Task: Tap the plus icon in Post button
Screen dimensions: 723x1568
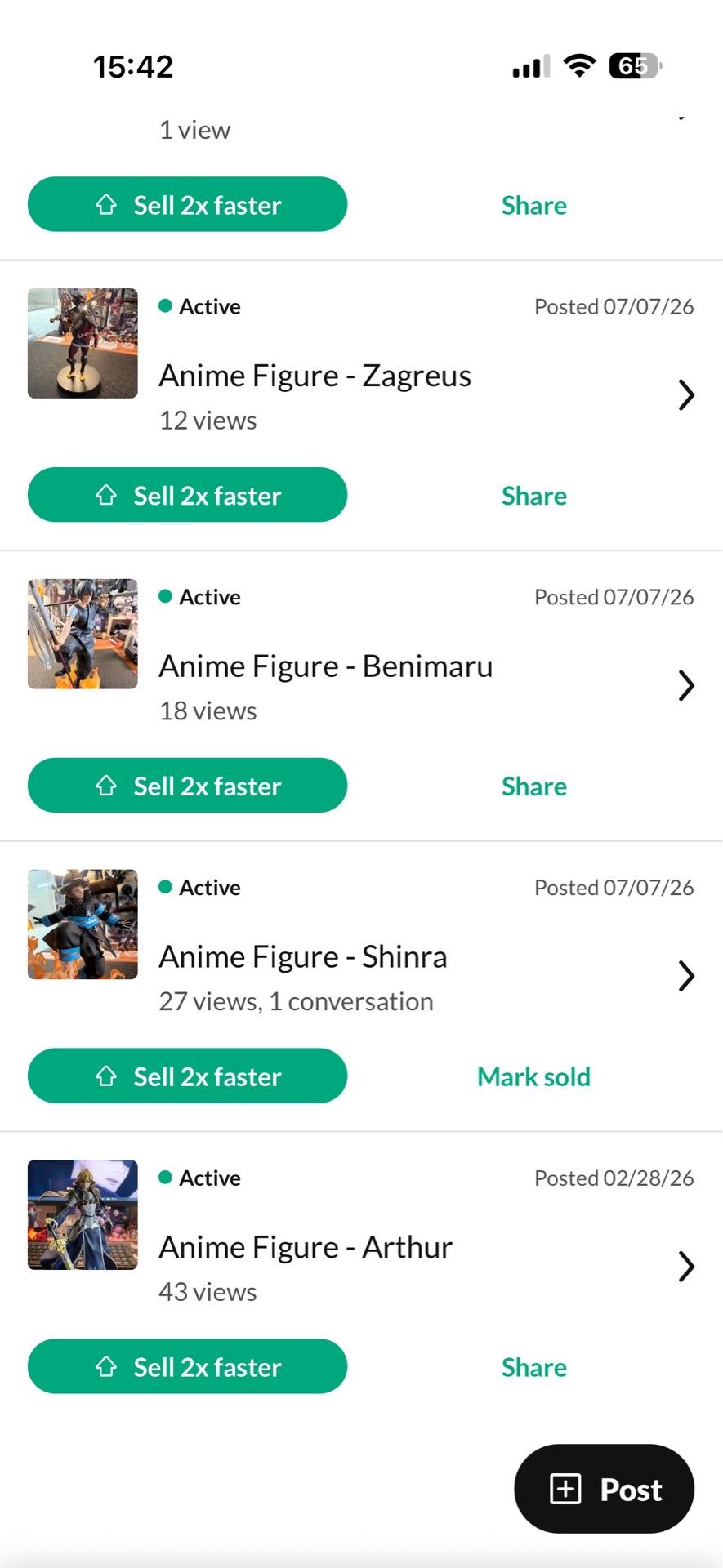Action: tap(565, 1489)
